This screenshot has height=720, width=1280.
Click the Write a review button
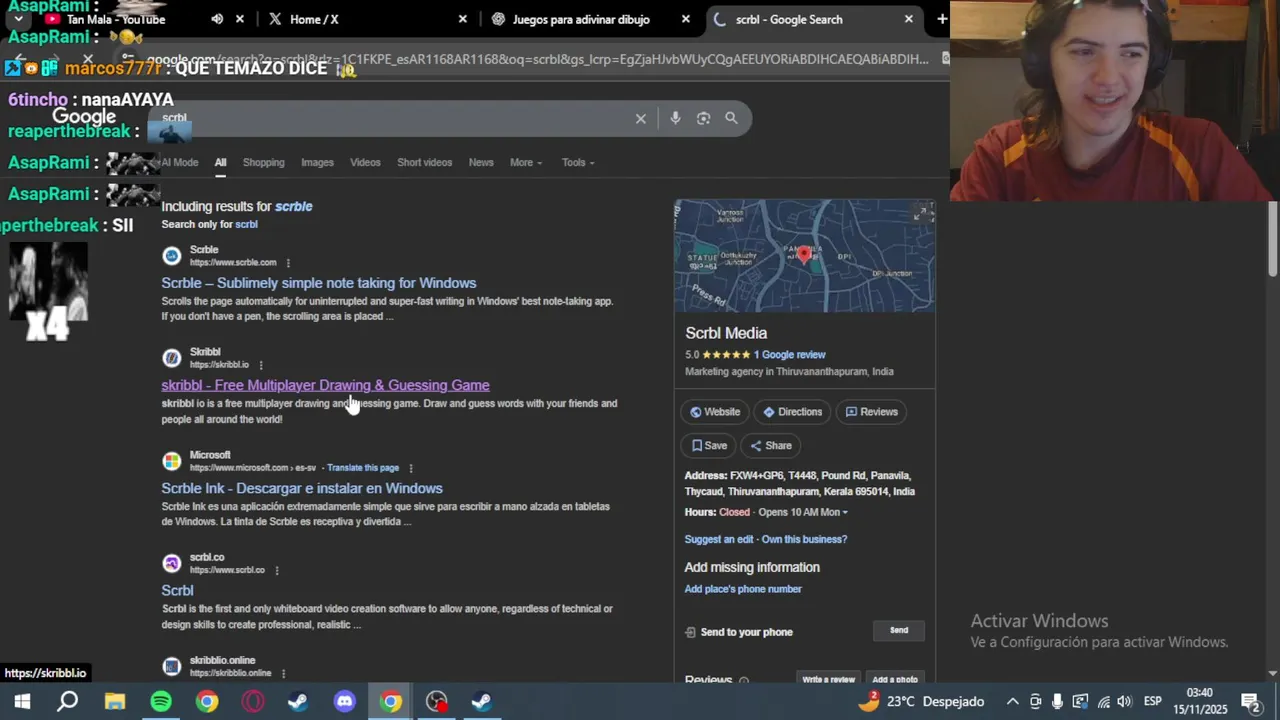coord(828,679)
